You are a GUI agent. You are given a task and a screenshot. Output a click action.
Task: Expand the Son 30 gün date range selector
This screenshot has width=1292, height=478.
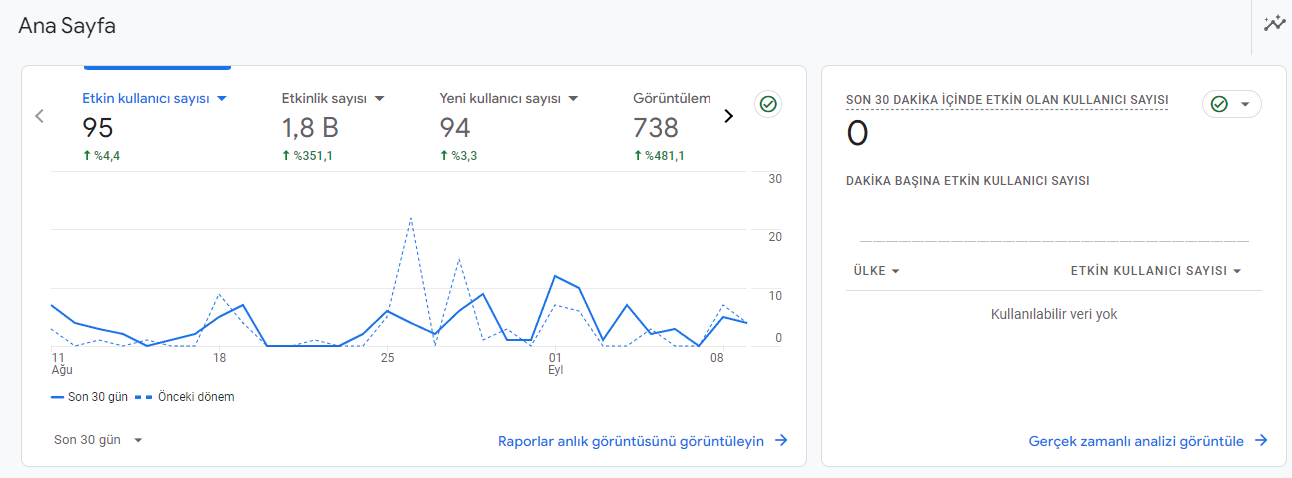click(99, 440)
